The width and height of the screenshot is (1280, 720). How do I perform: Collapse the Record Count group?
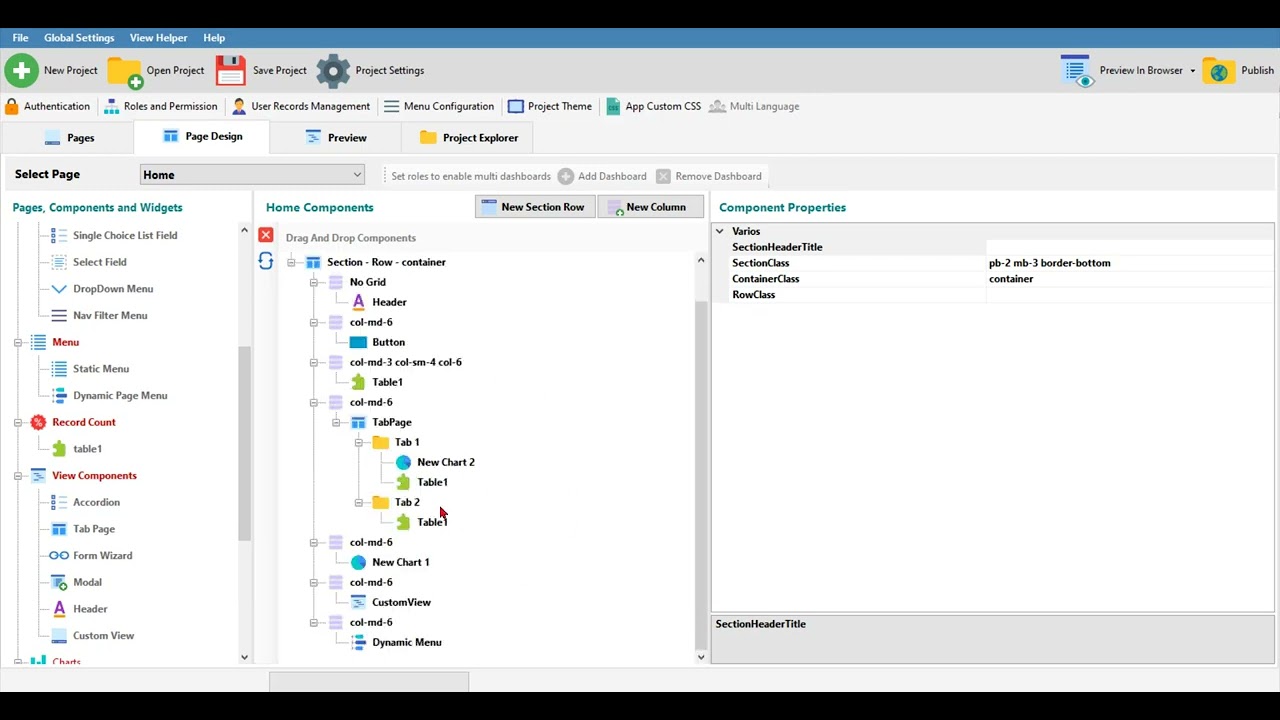click(x=17, y=422)
